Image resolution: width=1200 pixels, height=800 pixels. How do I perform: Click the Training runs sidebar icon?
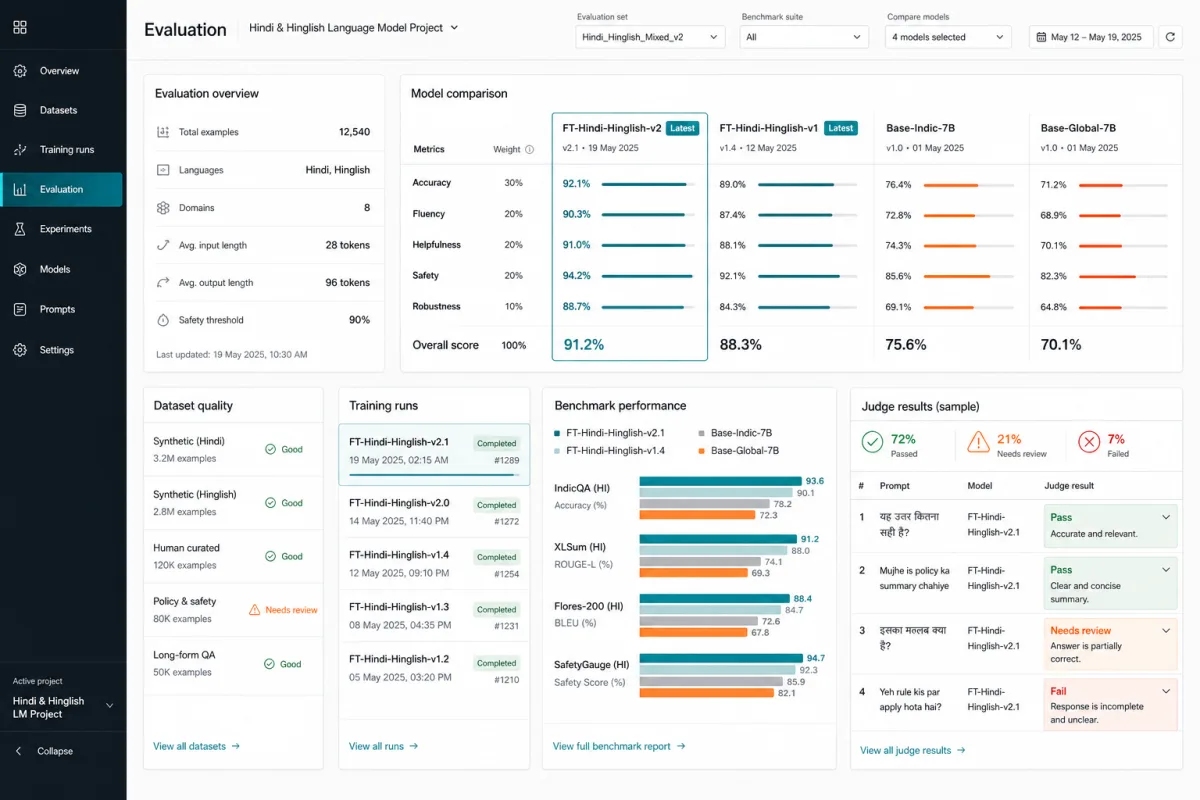[x=20, y=150]
